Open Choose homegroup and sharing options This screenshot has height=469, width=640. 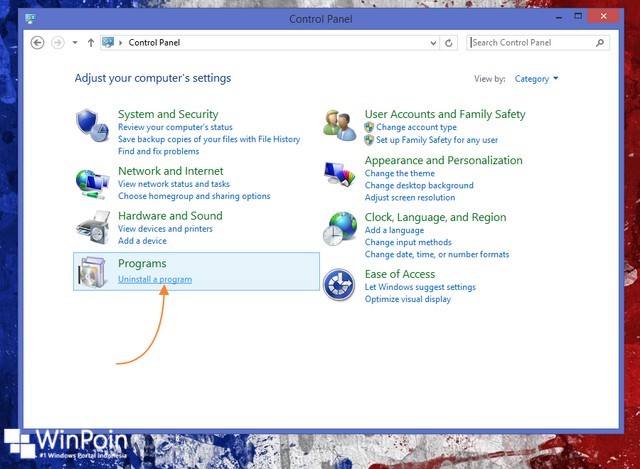194,196
